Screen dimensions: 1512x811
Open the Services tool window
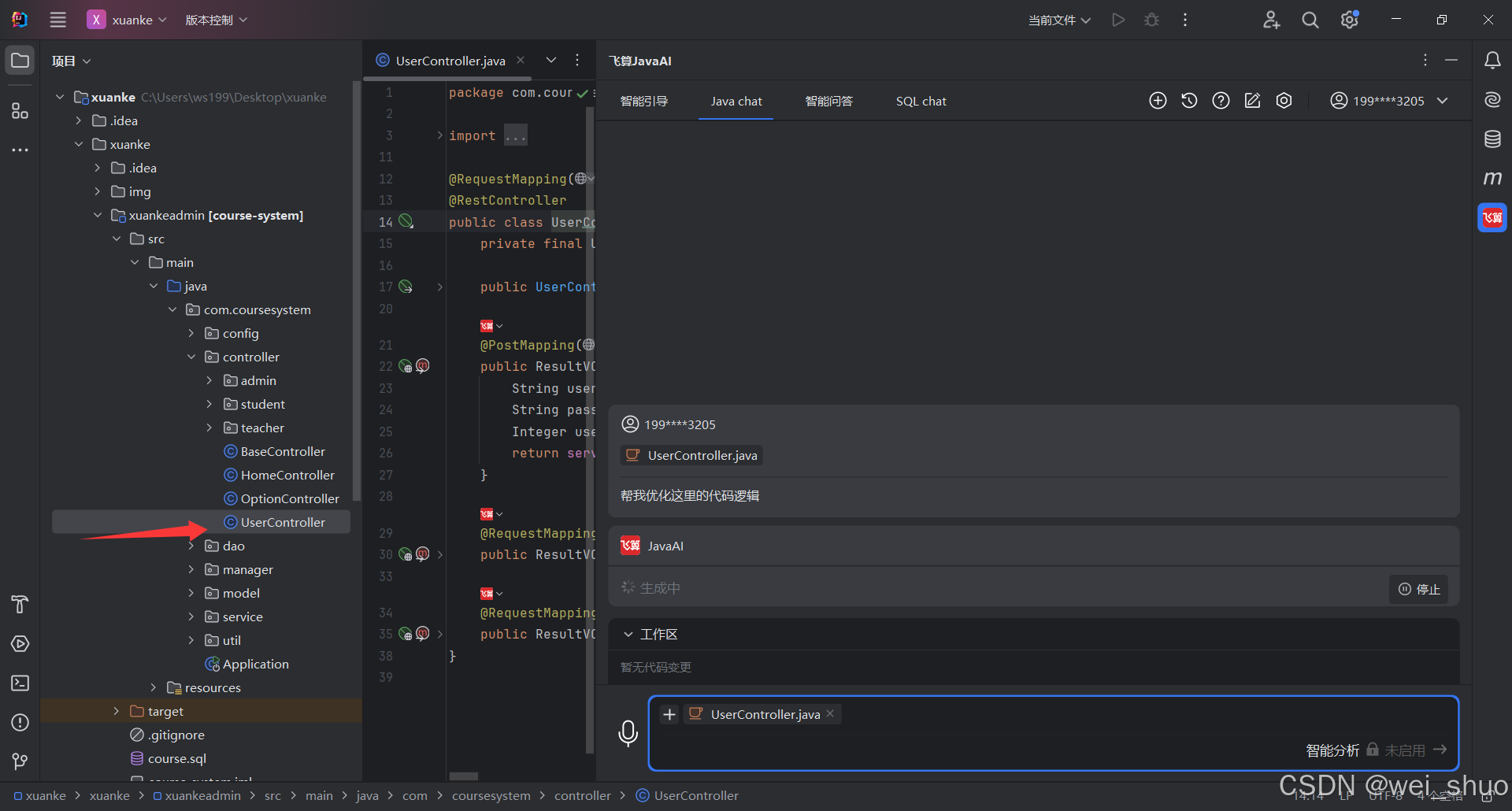coord(20,643)
